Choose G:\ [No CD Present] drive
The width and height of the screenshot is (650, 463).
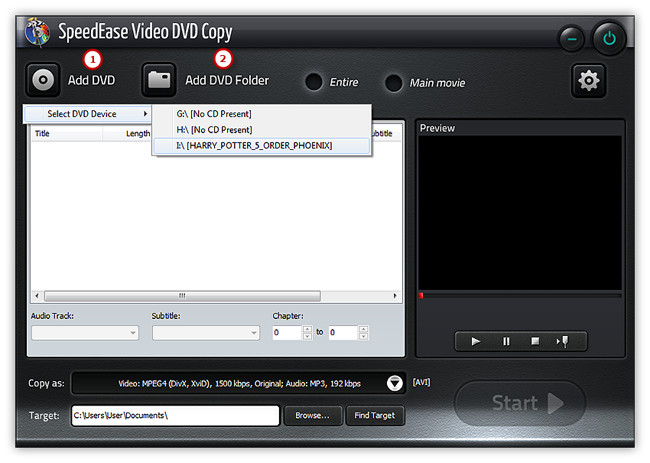262,114
